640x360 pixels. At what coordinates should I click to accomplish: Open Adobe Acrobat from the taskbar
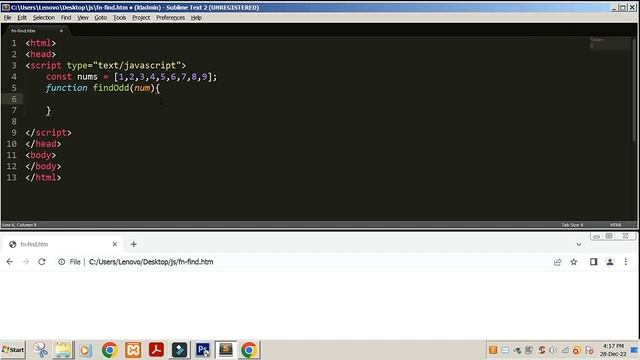click(156, 350)
